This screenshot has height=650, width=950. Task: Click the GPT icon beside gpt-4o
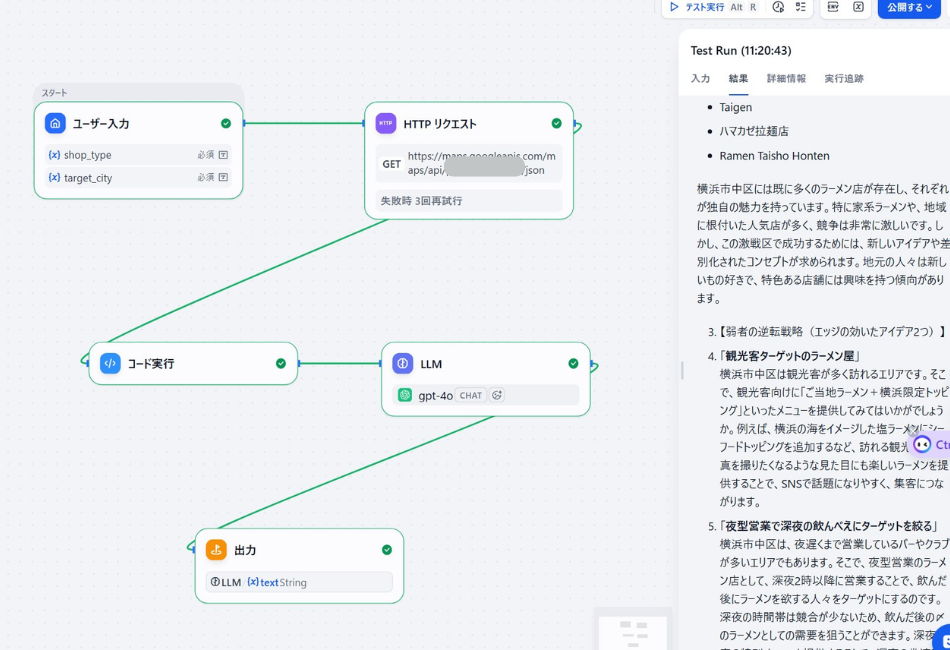pos(403,395)
